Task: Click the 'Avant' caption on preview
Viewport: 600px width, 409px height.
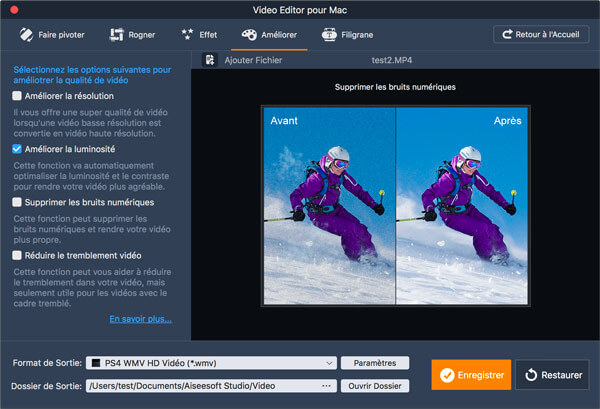Action: click(x=284, y=121)
